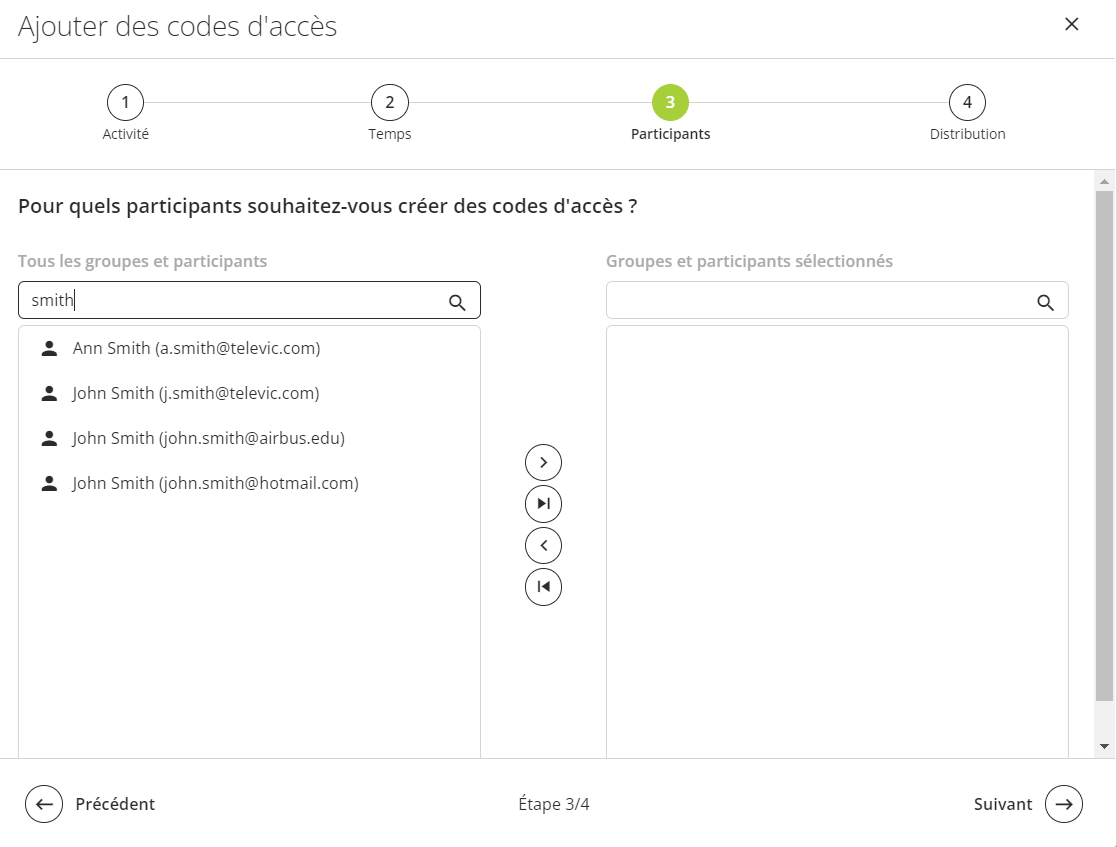1117x847 pixels.
Task: Select the current step 3 Participants circle
Action: click(670, 103)
